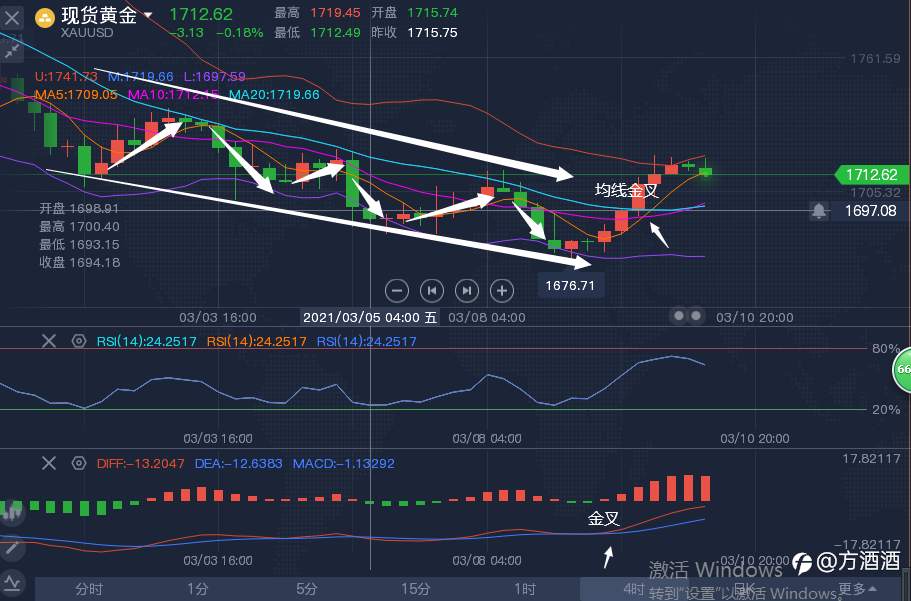Click the DIFF:-13.2047 label
This screenshot has height=601, width=911.
click(140, 464)
